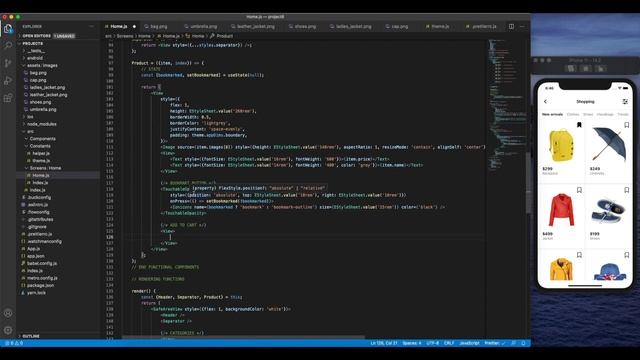Tap the filter icon beside Shopping title
Viewport: 640px width, 360px height.
point(625,102)
